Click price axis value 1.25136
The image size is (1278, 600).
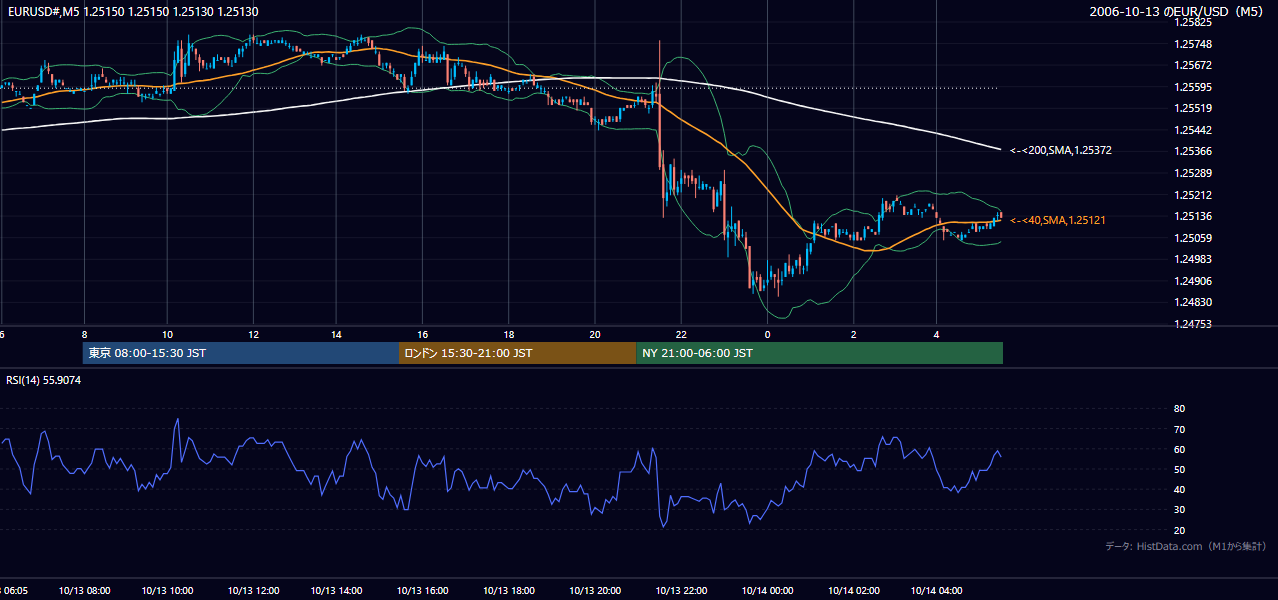[1191, 216]
